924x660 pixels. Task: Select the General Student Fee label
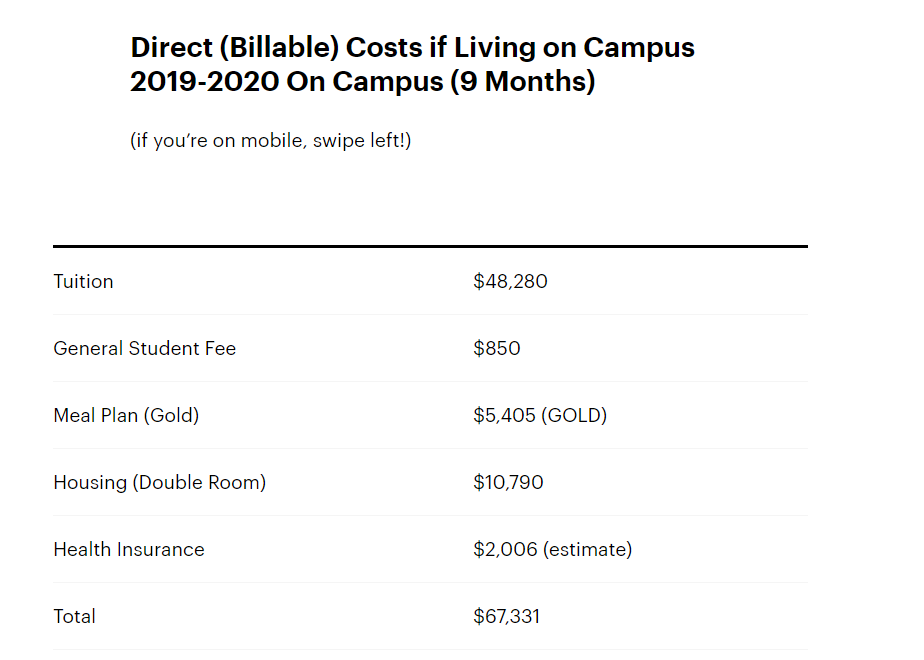pyautogui.click(x=144, y=348)
